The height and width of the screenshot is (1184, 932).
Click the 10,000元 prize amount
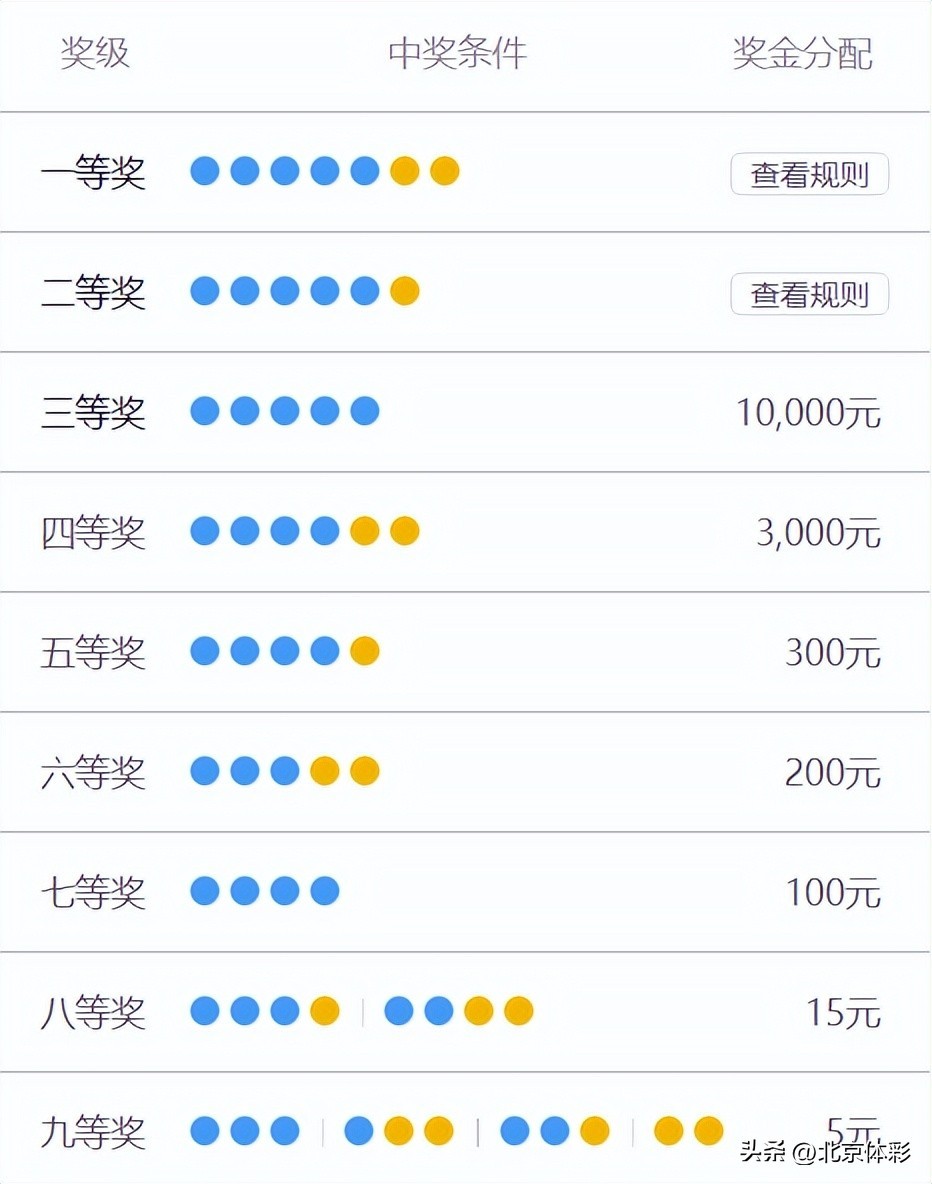click(808, 412)
